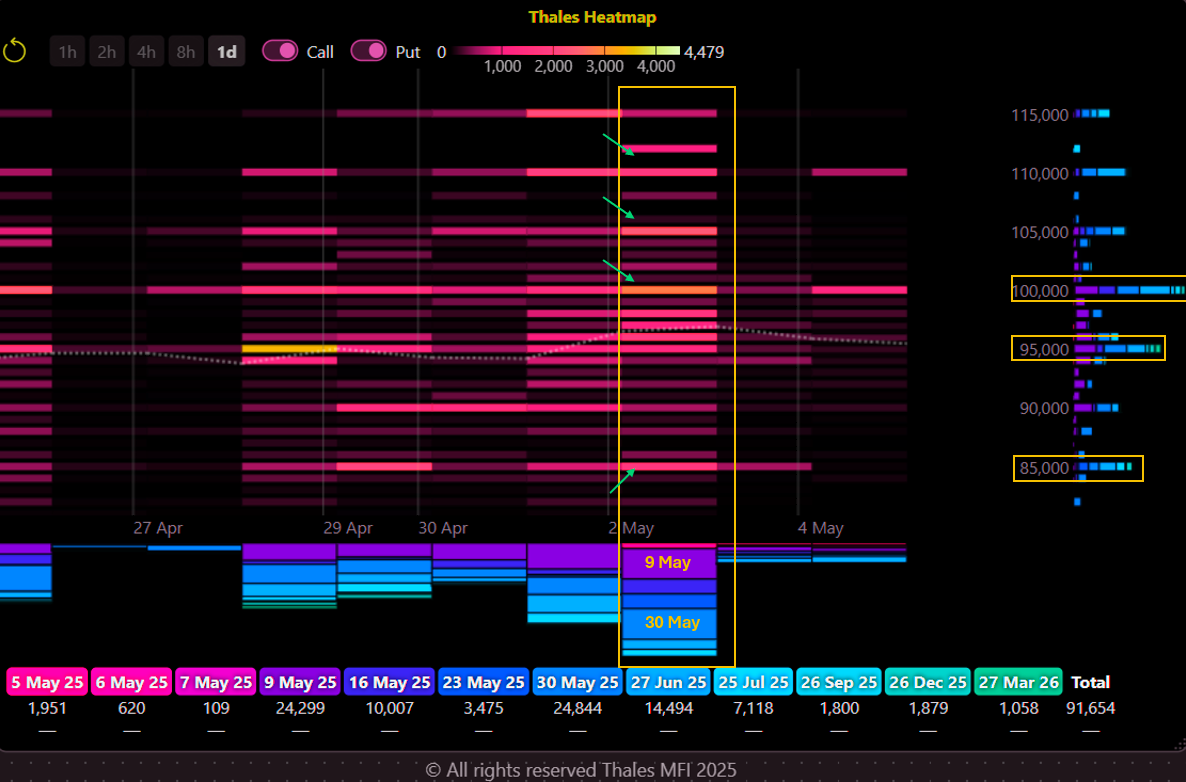Click the 27 Mar 26 expiry tag
Image resolution: width=1186 pixels, height=782 pixels.
1019,682
